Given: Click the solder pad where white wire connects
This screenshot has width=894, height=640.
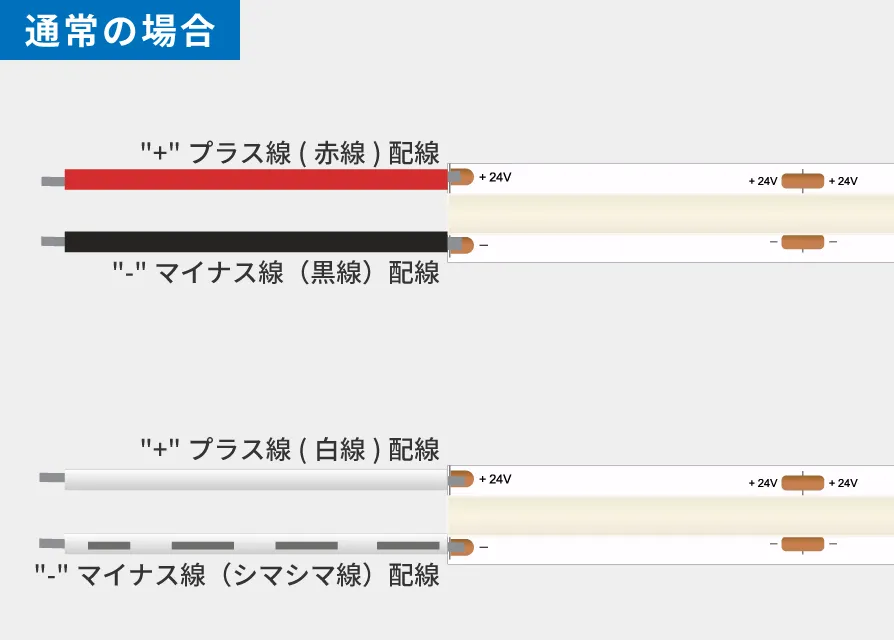Looking at the screenshot, I should point(461,479).
